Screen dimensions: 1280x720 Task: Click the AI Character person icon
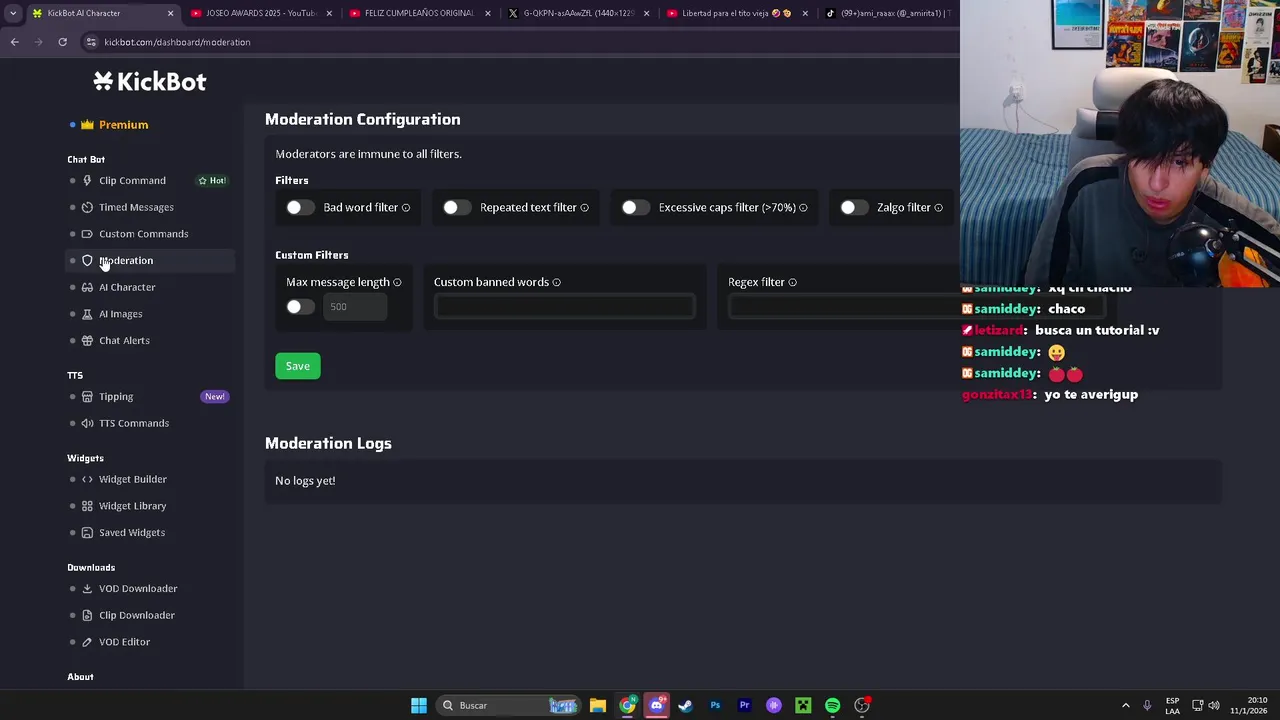(87, 287)
